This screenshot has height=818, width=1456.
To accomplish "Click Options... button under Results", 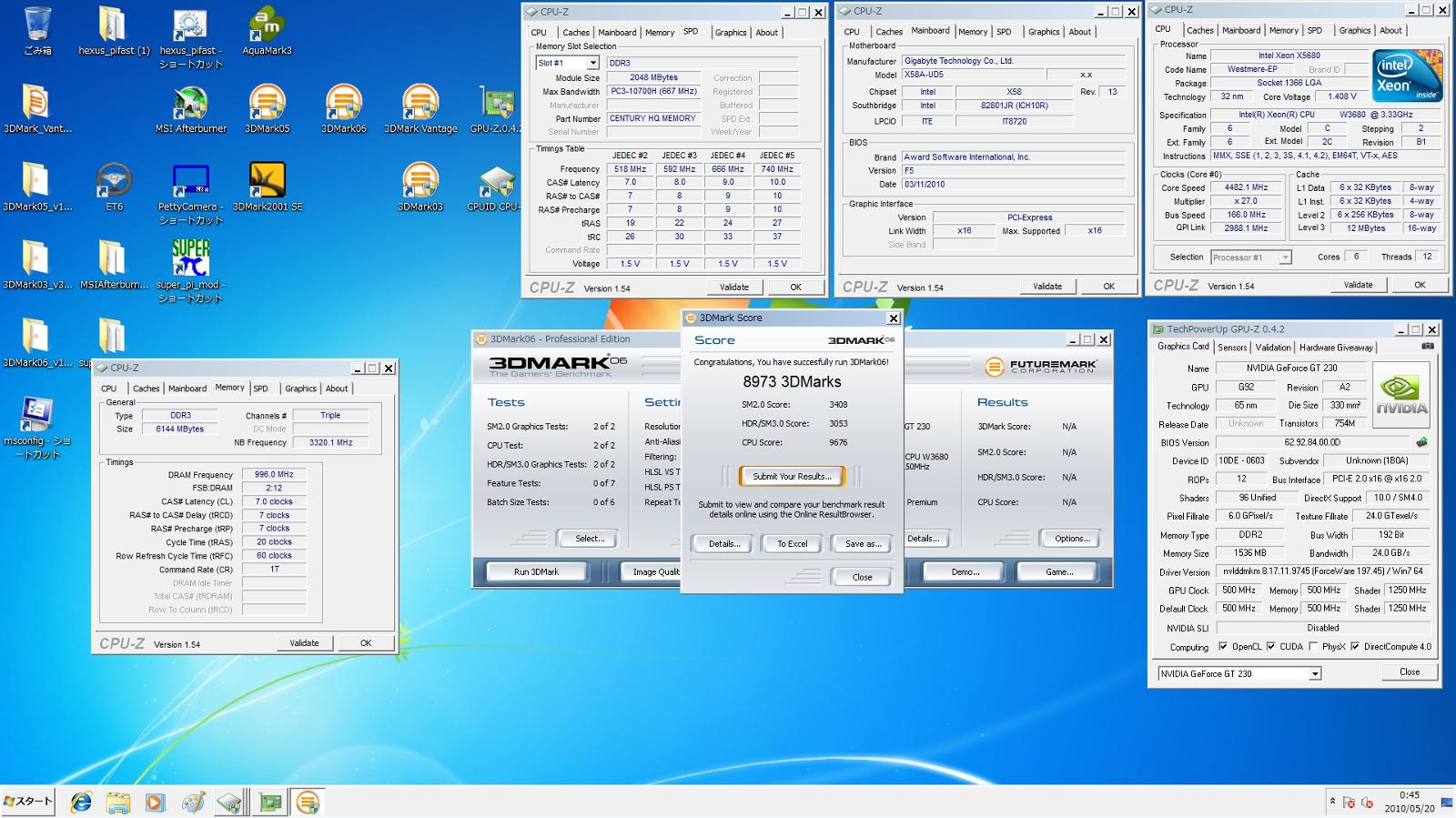I will pos(1071,539).
